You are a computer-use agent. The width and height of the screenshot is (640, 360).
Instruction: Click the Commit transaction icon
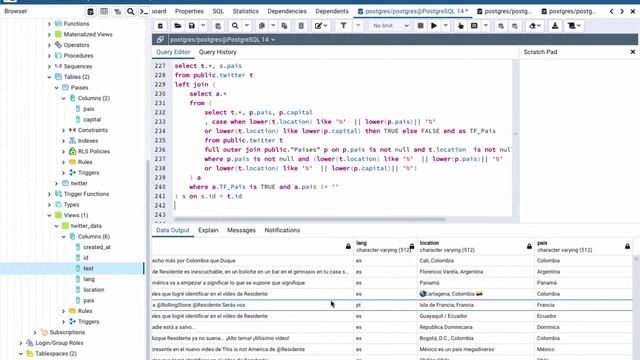501,26
